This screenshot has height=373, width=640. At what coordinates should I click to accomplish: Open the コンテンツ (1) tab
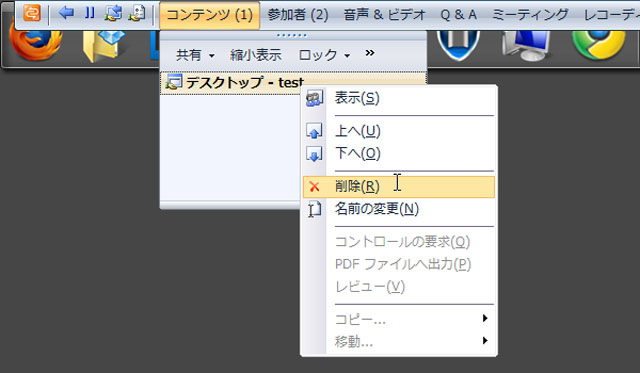(x=209, y=15)
